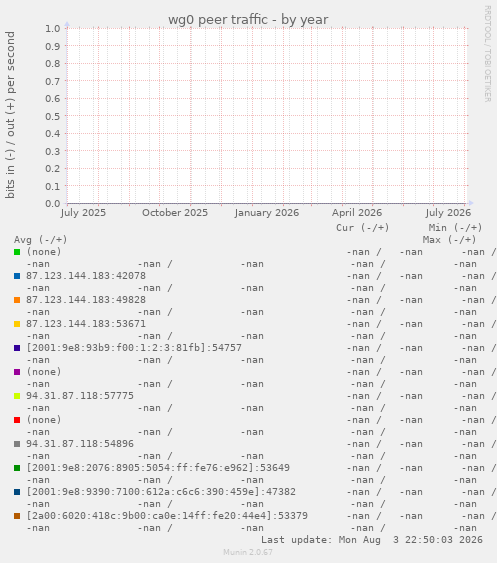Click the bright green swatch beside (none)
The width and height of the screenshot is (497, 563).
click(x=17, y=252)
